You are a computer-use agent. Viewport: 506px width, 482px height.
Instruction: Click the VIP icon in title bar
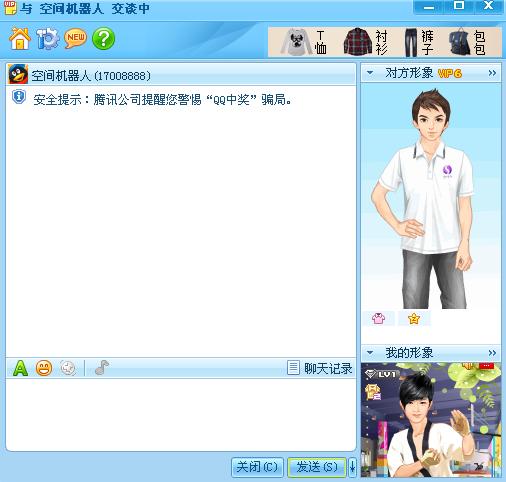[x=10, y=8]
